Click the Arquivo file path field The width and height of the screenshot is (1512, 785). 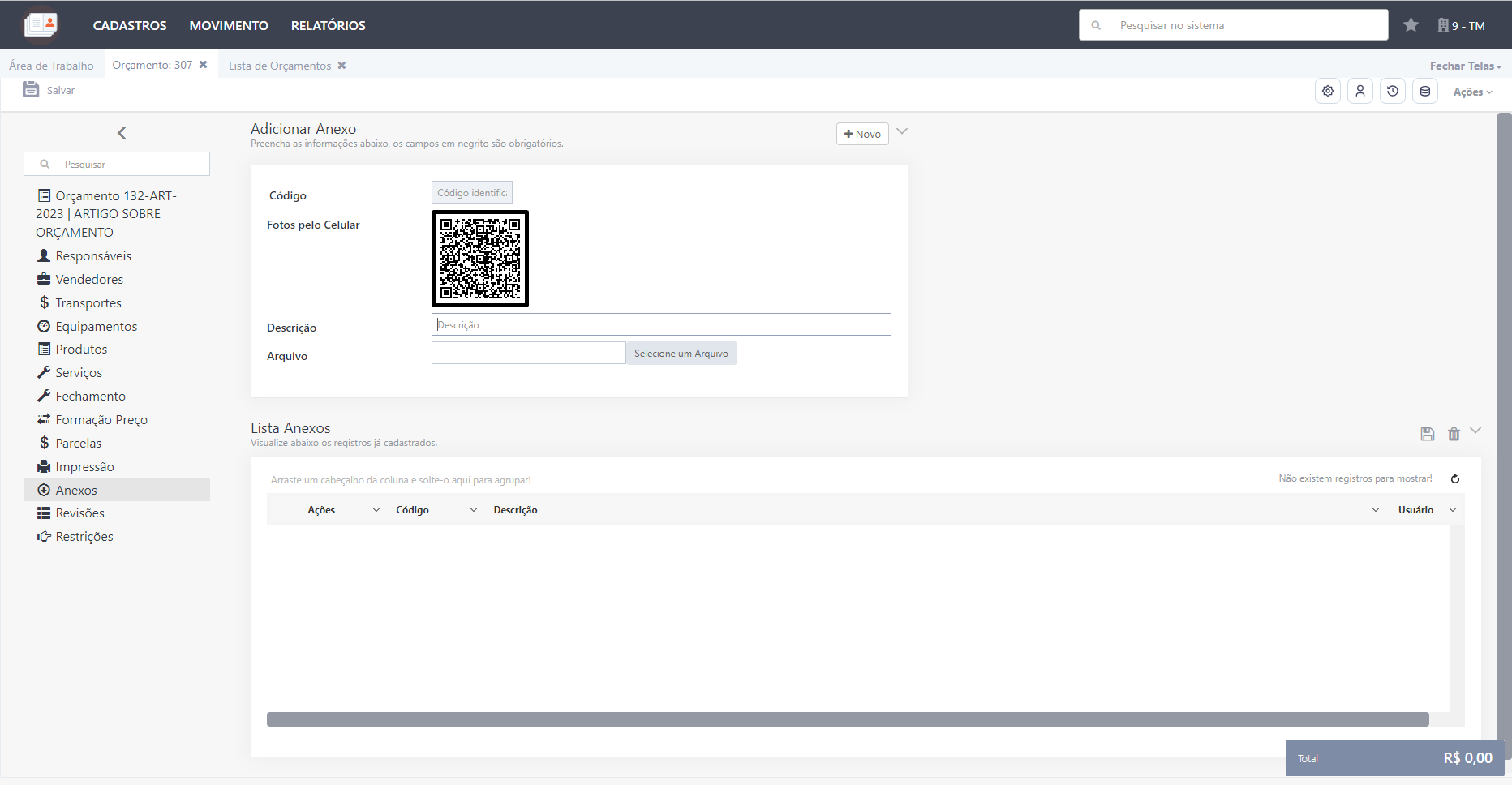529,353
